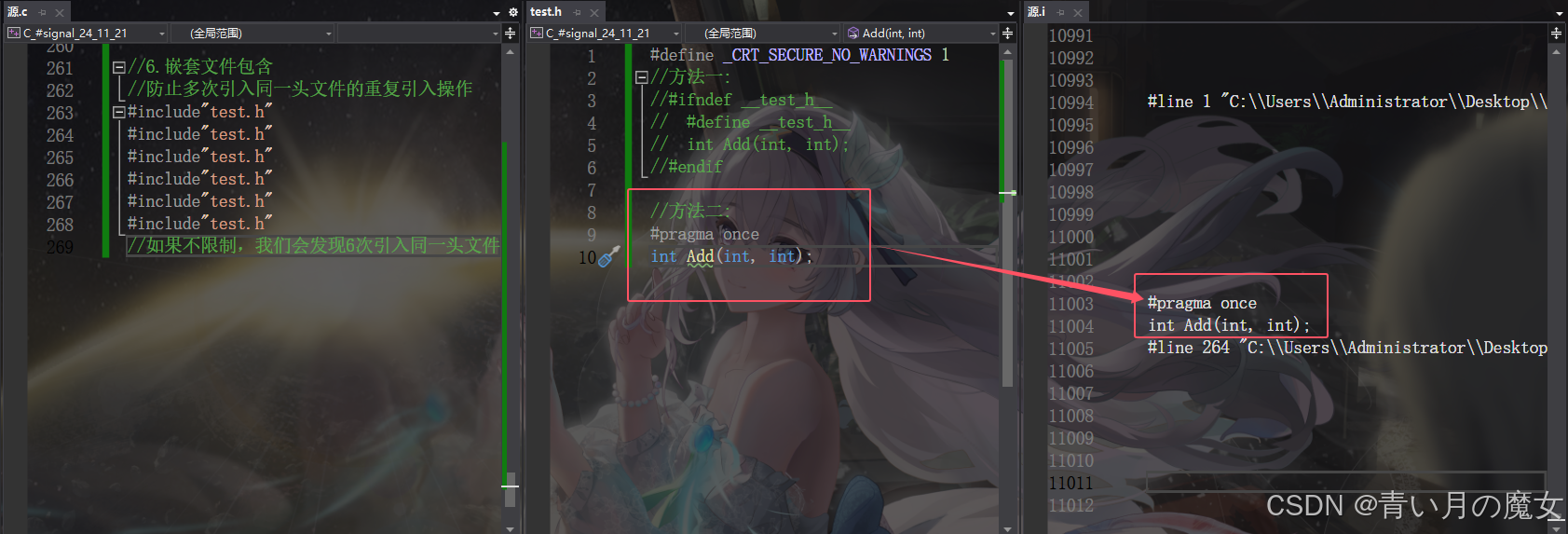The image size is (1568, 534).
Task: Click int Add(int, int); in 源.i
Action: 1229,325
